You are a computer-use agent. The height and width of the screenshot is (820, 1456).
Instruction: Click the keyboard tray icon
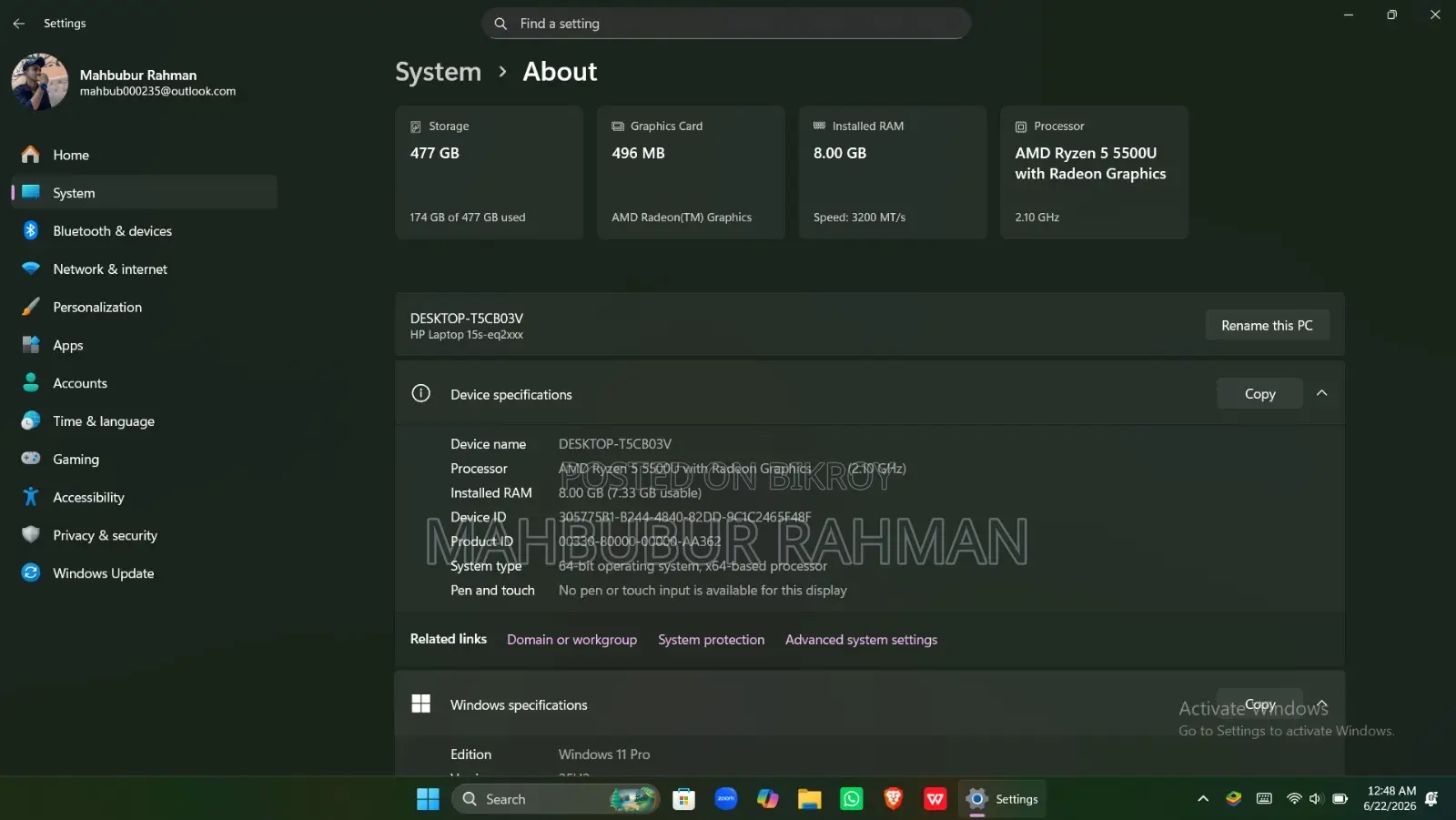[1264, 799]
